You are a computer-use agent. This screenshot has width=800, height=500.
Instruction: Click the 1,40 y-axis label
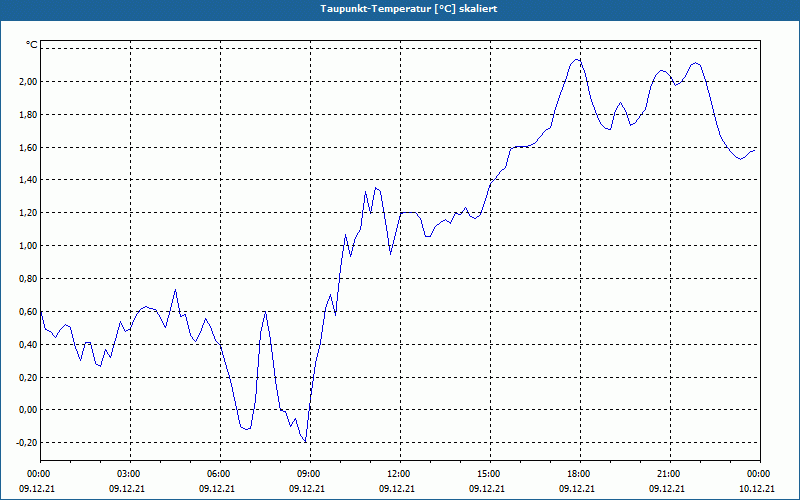click(28, 180)
